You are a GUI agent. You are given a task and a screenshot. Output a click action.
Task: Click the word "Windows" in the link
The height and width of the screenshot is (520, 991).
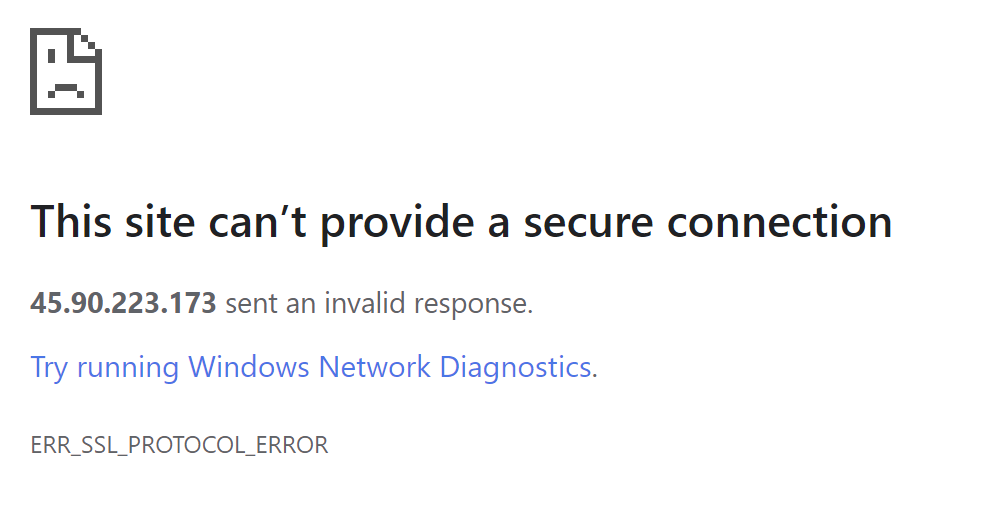pos(249,367)
